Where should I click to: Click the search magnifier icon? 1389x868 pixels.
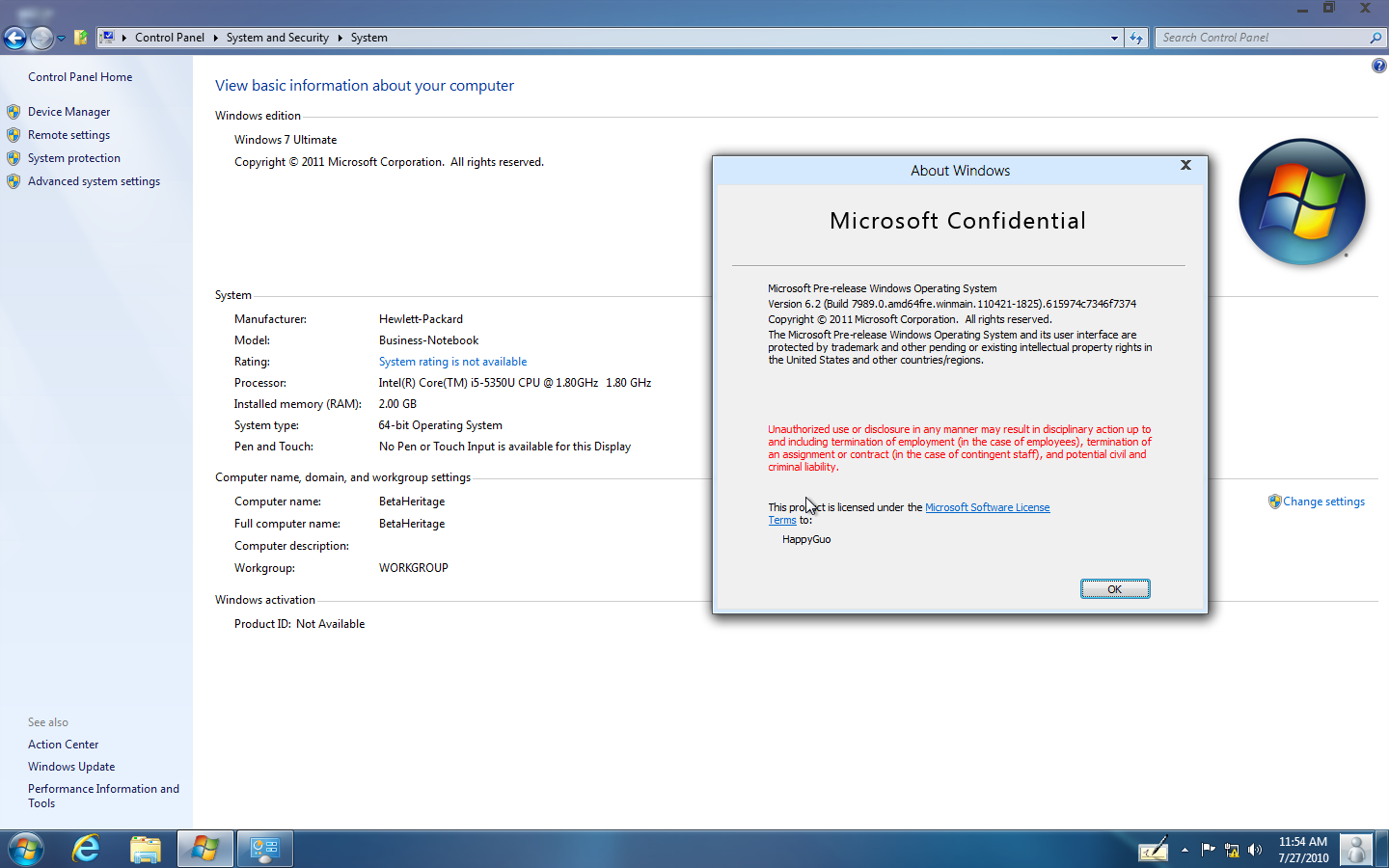[1375, 38]
